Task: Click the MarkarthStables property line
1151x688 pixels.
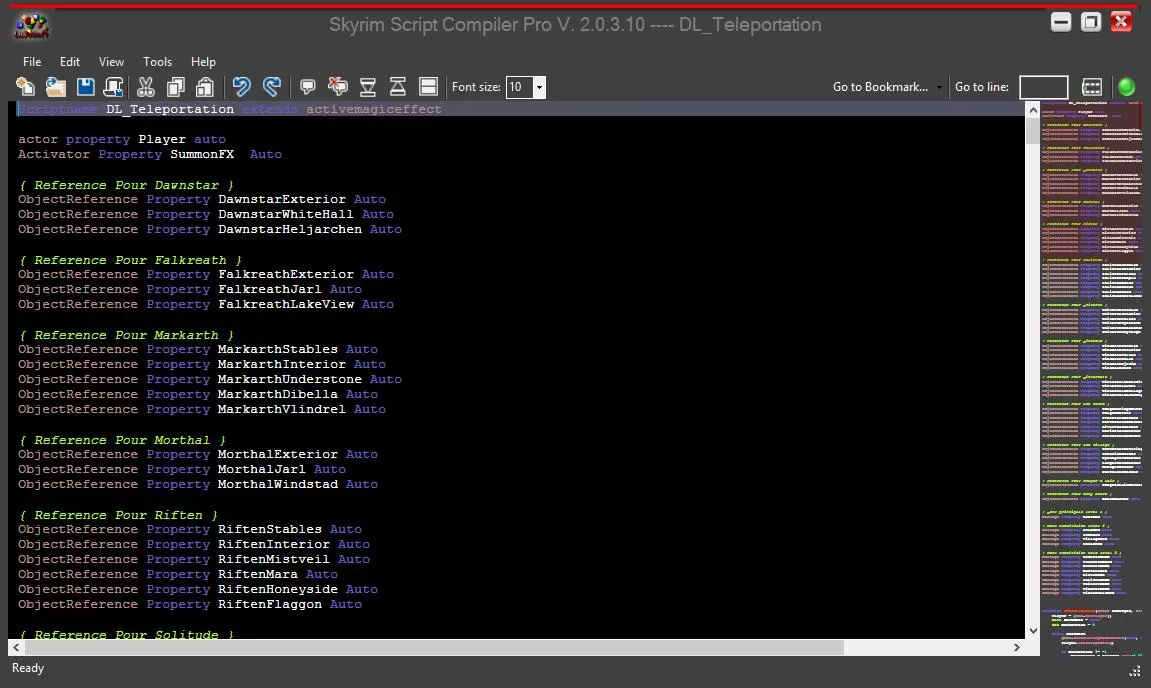Action: click(198, 349)
